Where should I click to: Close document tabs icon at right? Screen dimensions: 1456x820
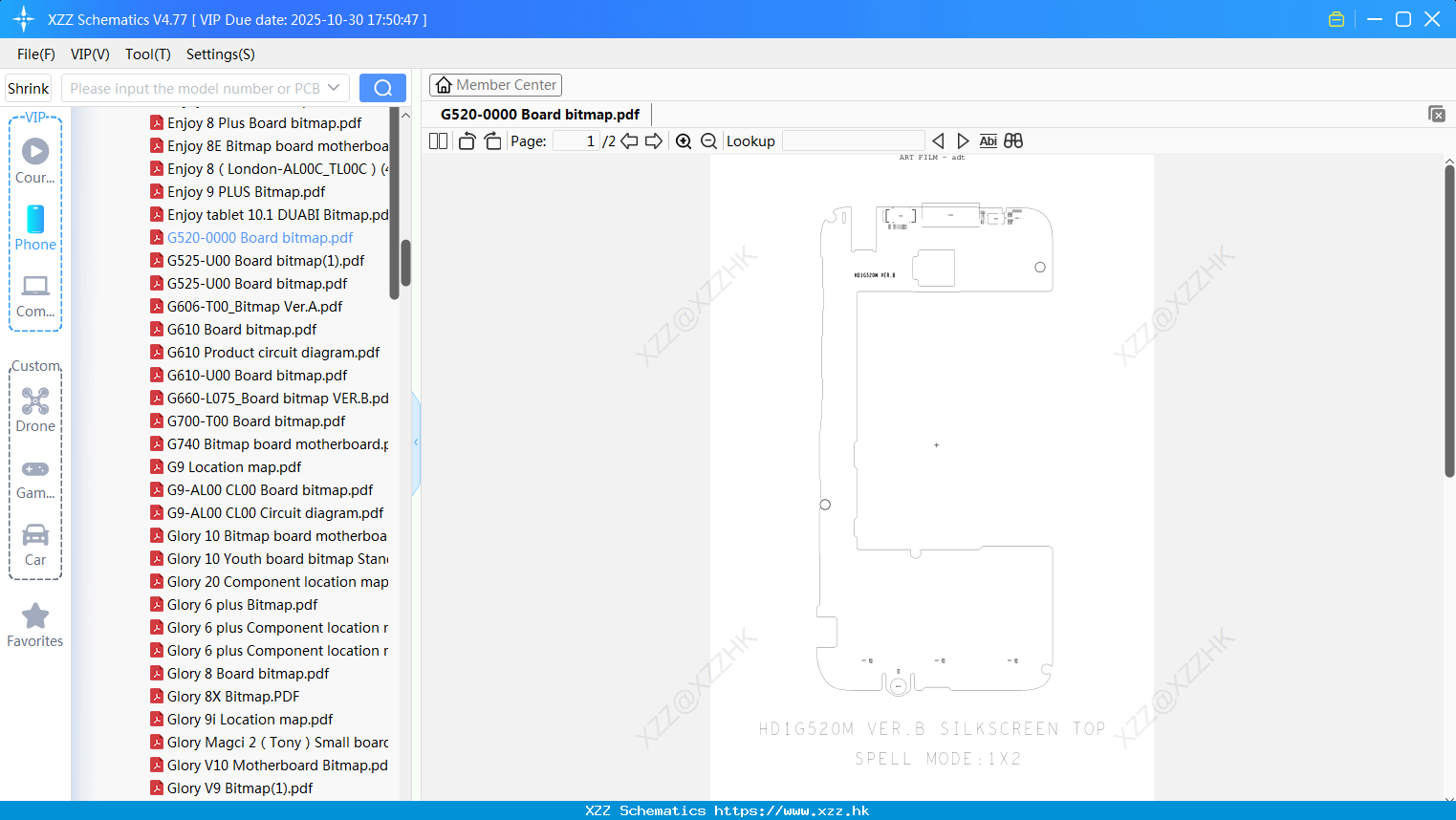[1437, 114]
